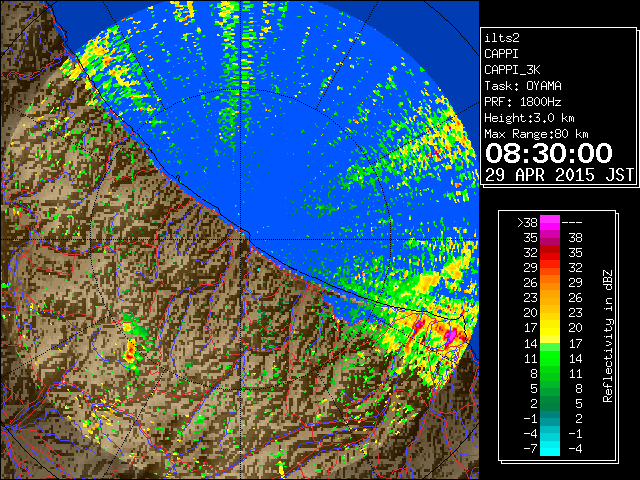Image resolution: width=640 pixels, height=480 pixels.
Task: Click the 'Max Range:80 km' line
Action: (x=536, y=134)
